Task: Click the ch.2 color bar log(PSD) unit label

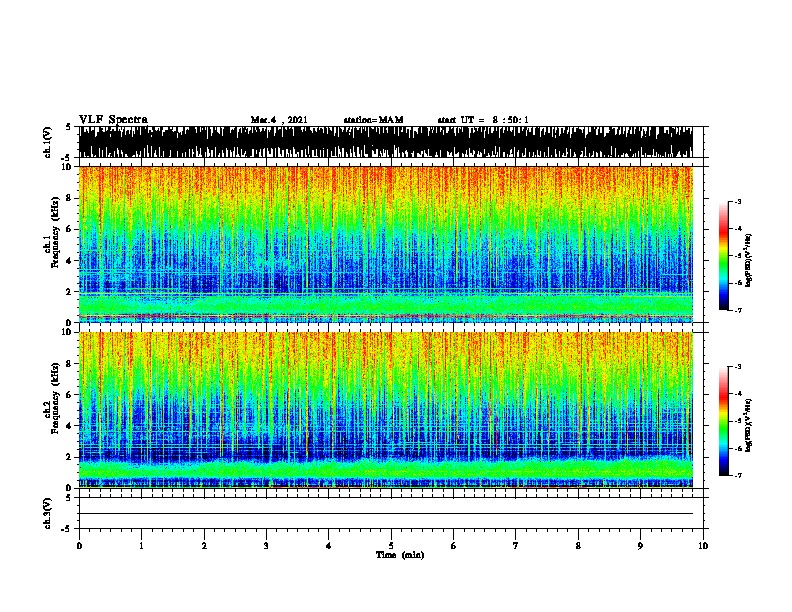Action: (x=748, y=425)
